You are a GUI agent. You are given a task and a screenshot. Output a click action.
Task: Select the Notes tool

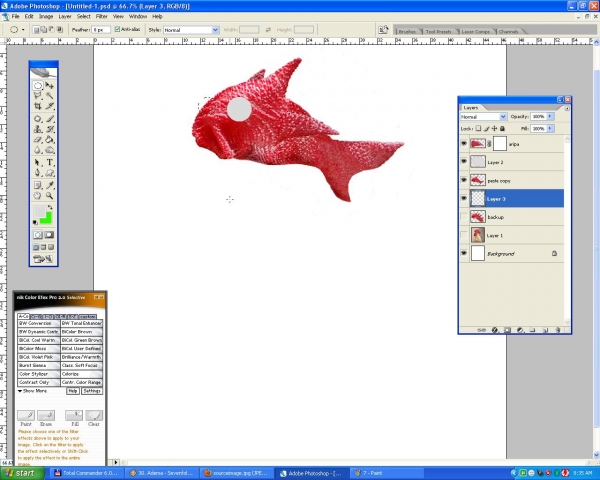click(38, 186)
